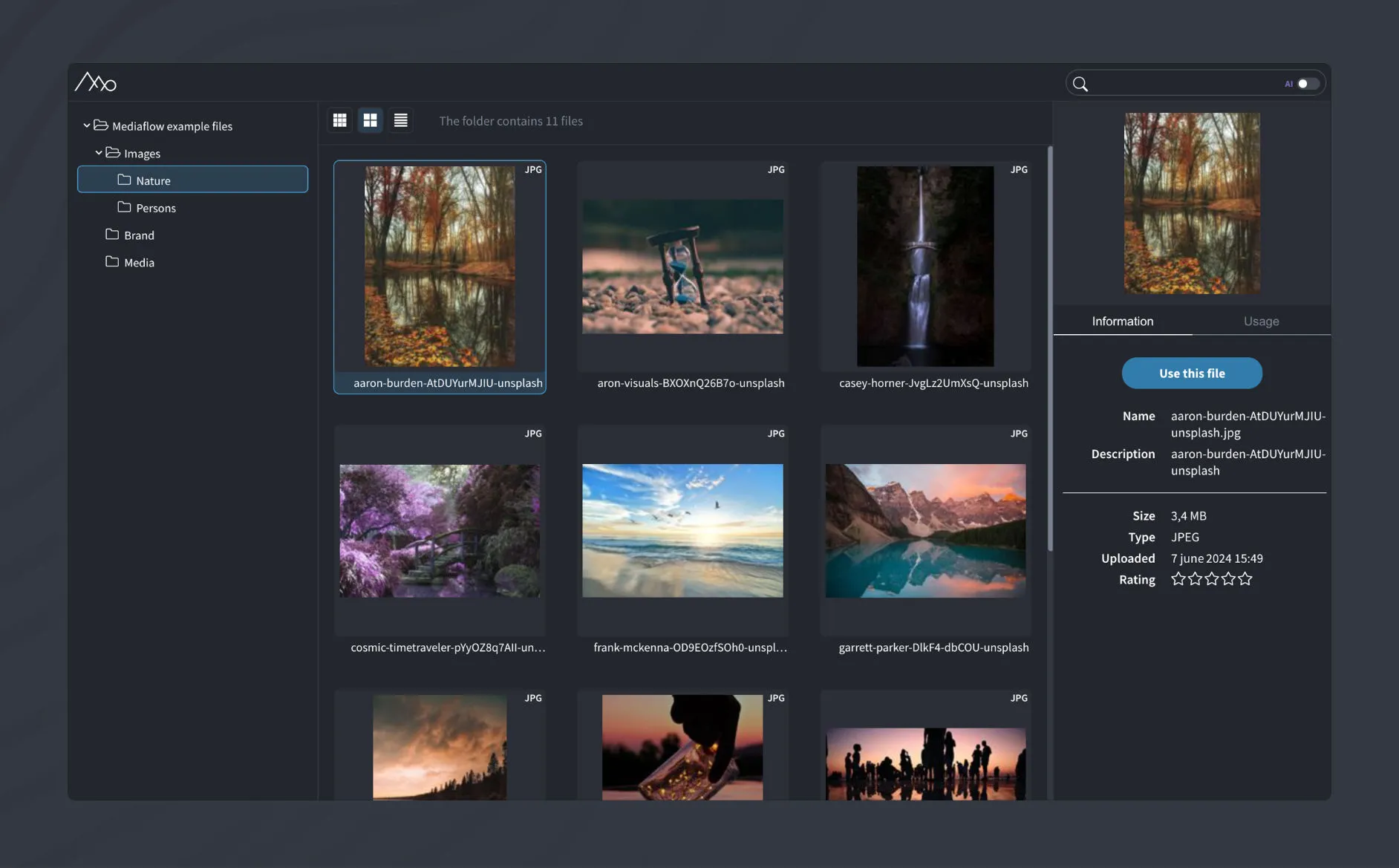Viewport: 1399px width, 868px height.
Task: Set rating to one star
Action: click(x=1178, y=579)
